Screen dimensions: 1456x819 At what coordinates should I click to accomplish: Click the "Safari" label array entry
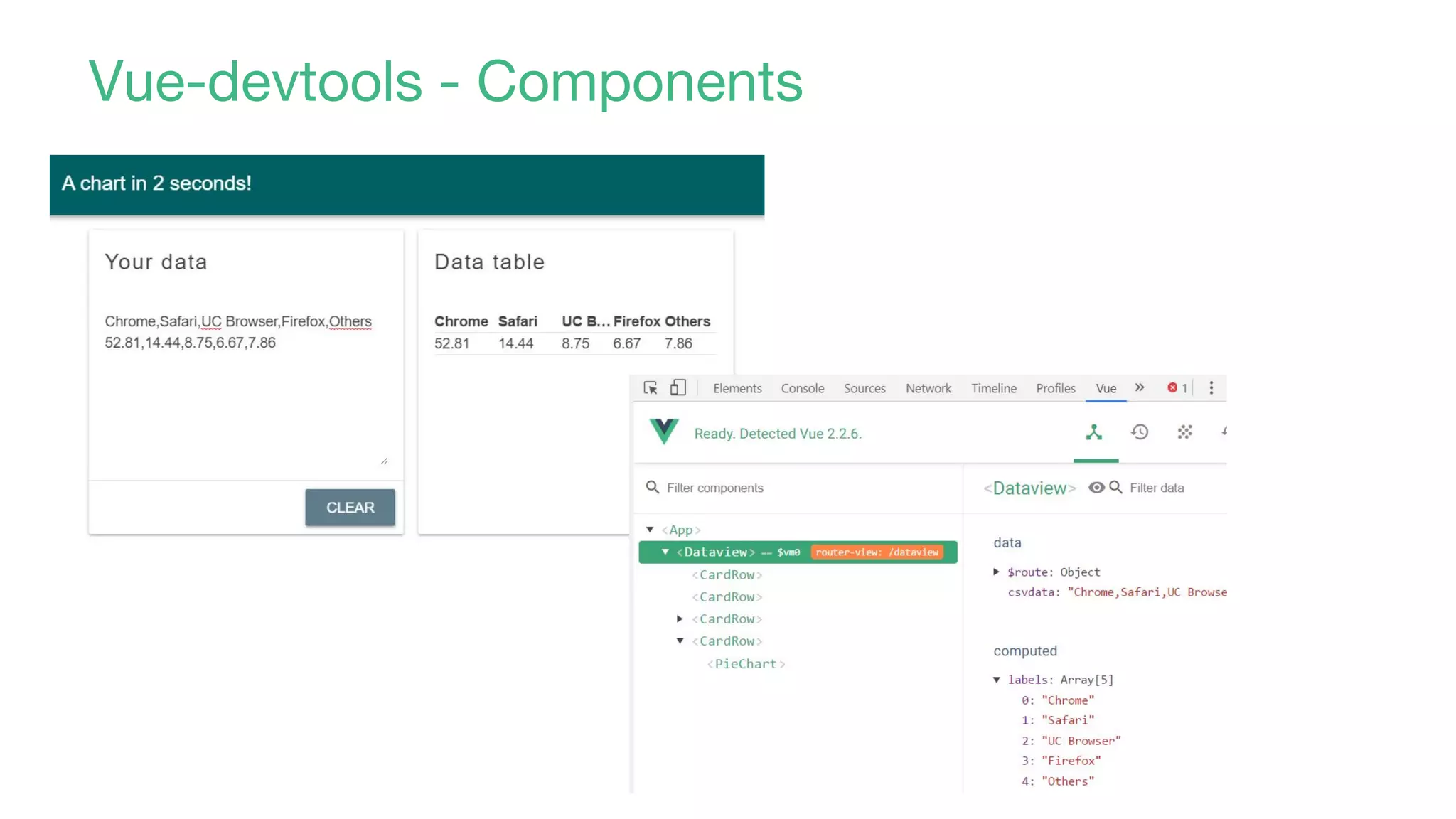tap(1068, 720)
